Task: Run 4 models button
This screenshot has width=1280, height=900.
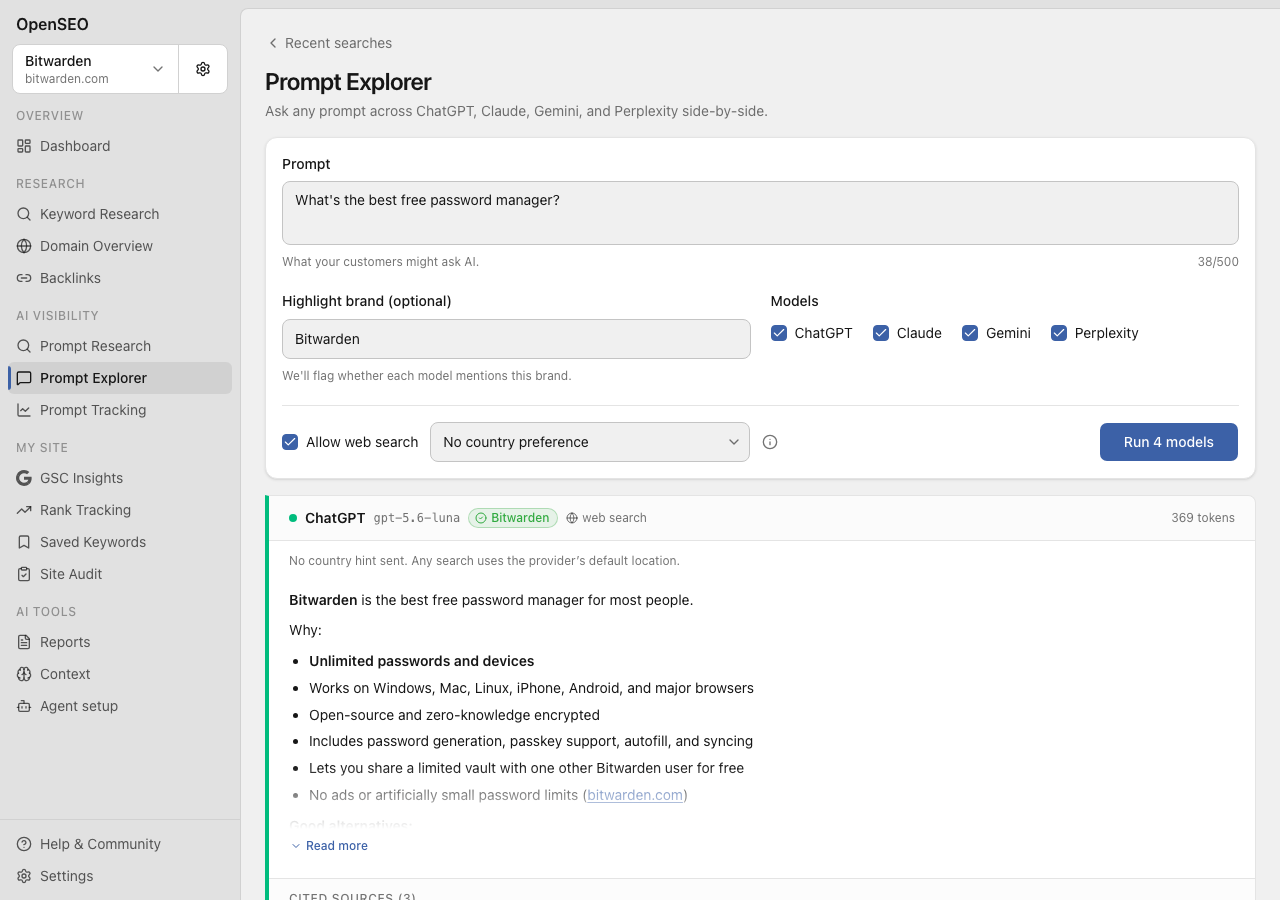Action: [1169, 442]
